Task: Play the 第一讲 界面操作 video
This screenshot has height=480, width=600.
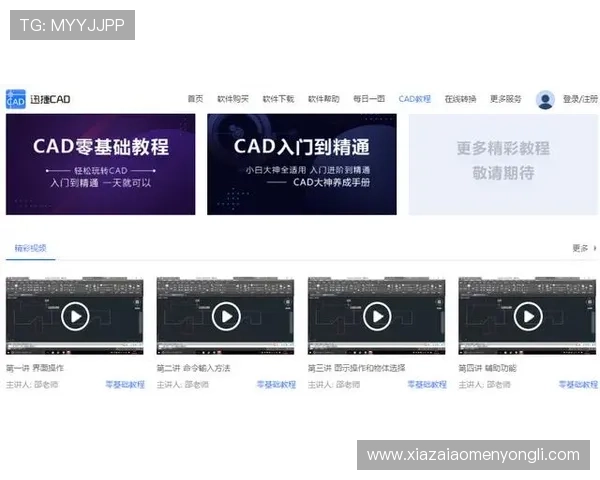Action: click(75, 316)
